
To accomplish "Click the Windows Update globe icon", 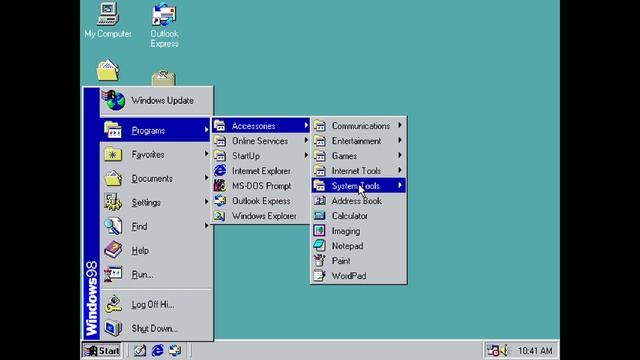I will (x=114, y=100).
